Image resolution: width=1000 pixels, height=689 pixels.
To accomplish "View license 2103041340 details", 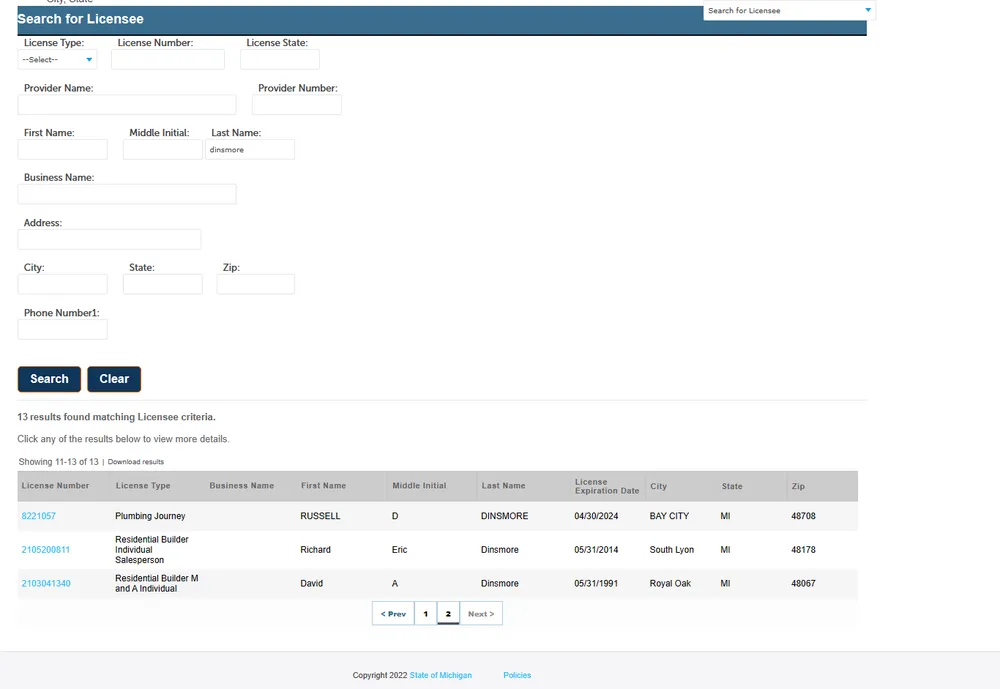I will (x=46, y=584).
